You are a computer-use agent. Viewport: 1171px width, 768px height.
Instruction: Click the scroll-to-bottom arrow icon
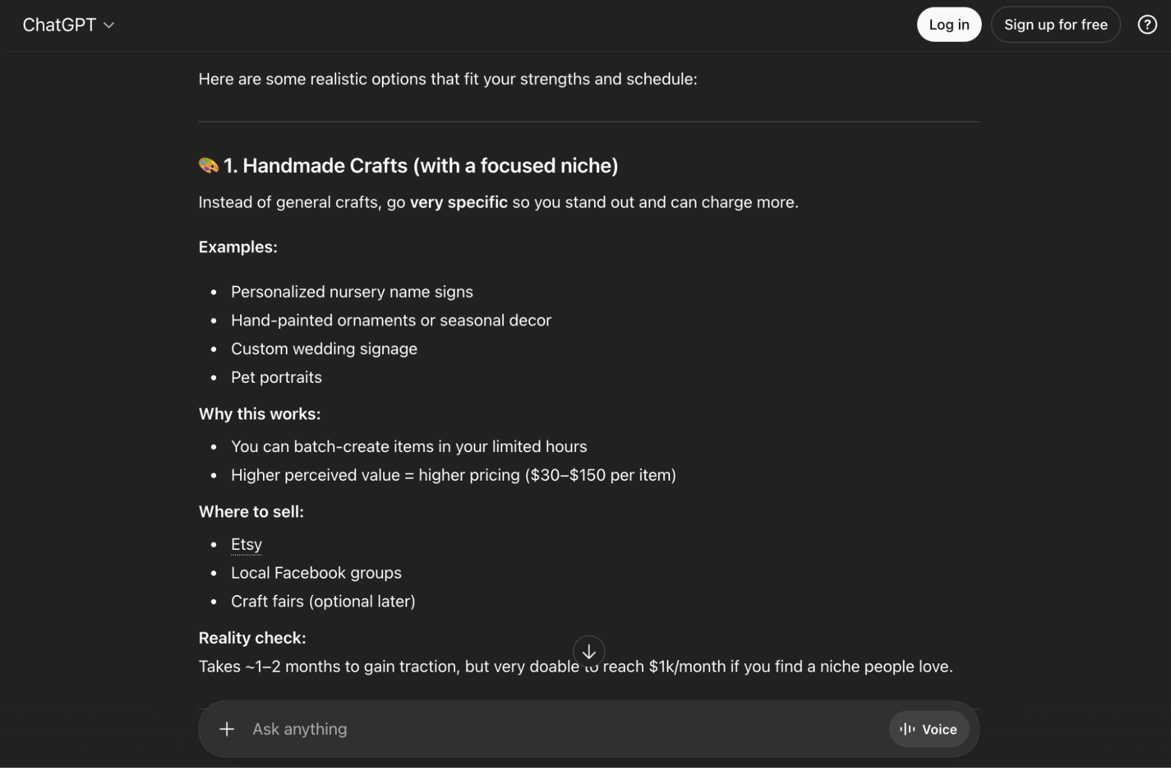click(x=589, y=652)
